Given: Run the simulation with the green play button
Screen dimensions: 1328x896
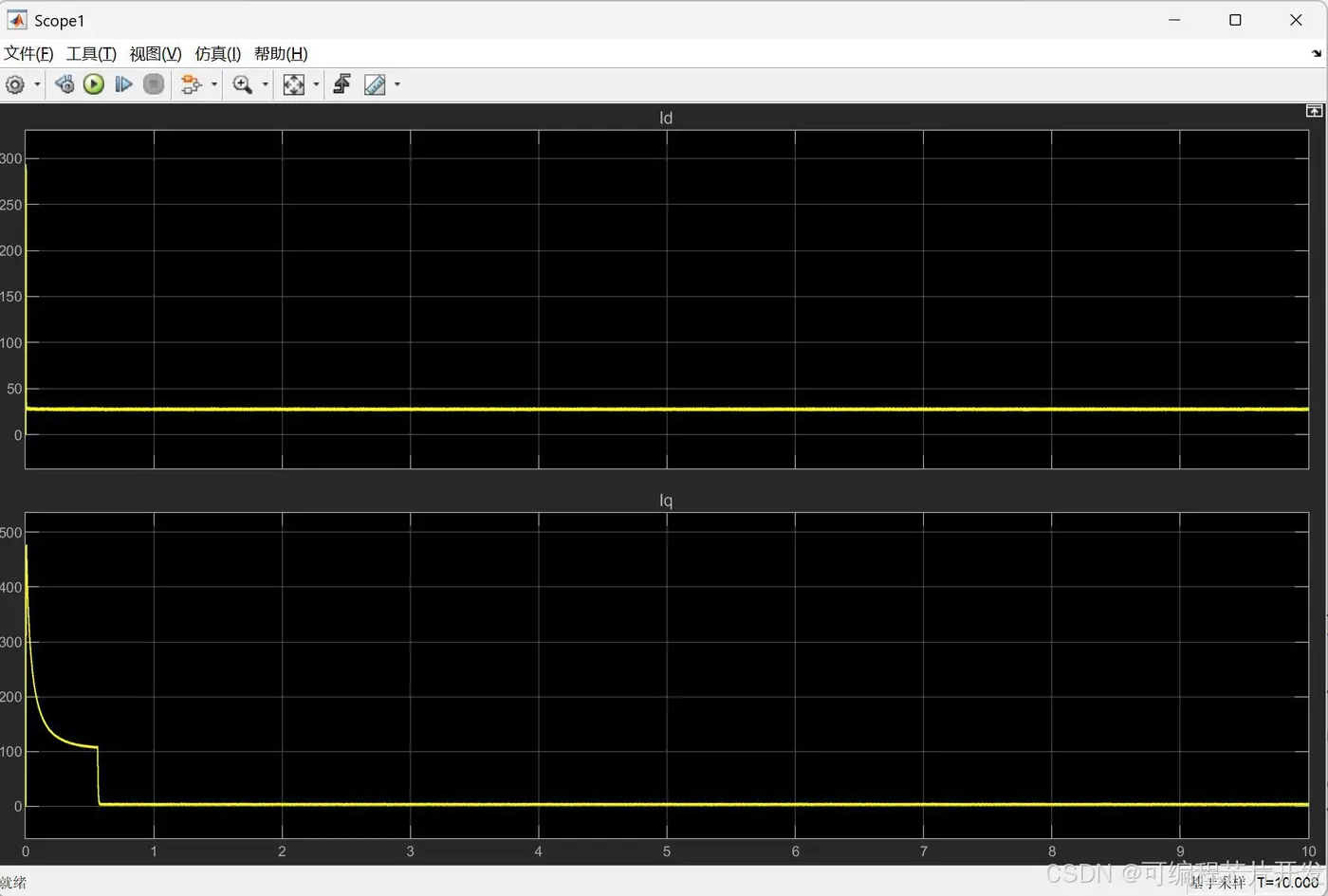Looking at the screenshot, I should 93,84.
